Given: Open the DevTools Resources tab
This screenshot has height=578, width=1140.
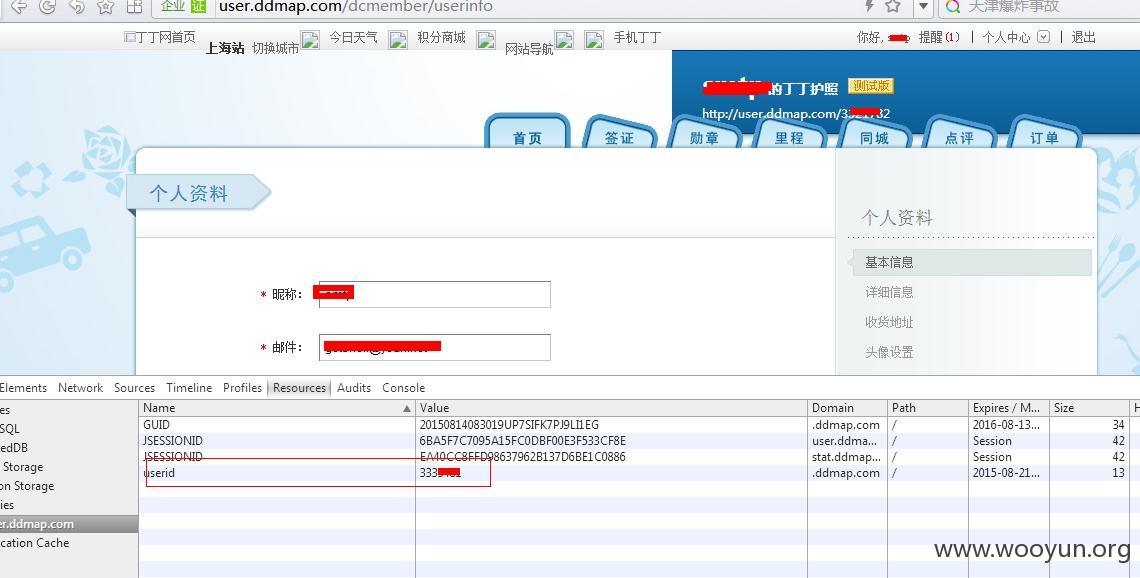Looking at the screenshot, I should tap(300, 388).
